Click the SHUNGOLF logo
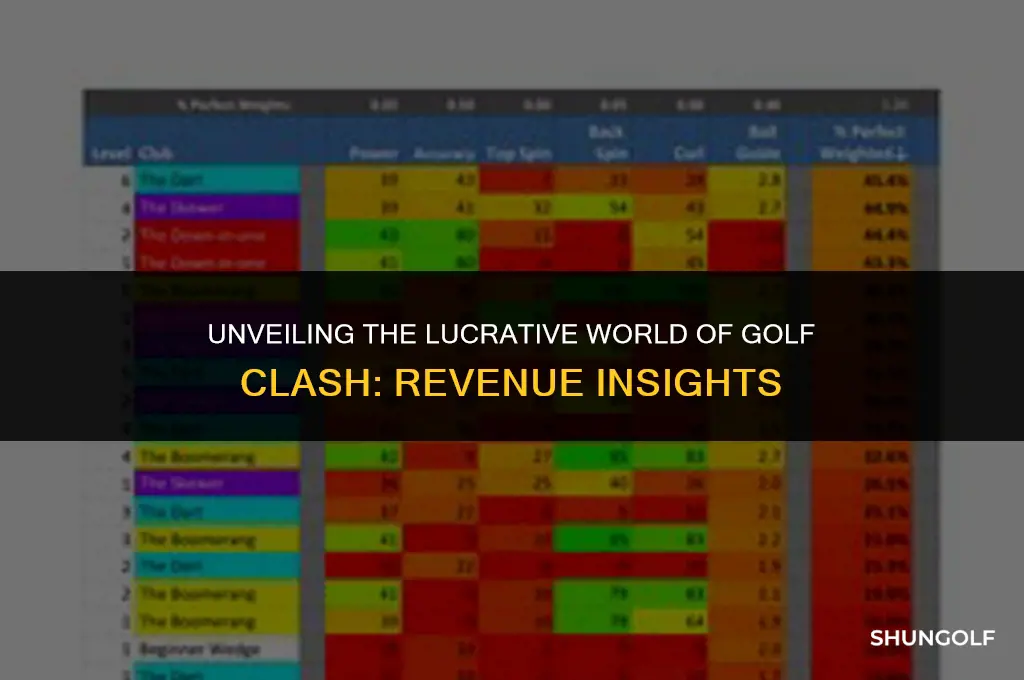Image resolution: width=1024 pixels, height=680 pixels. tap(932, 638)
